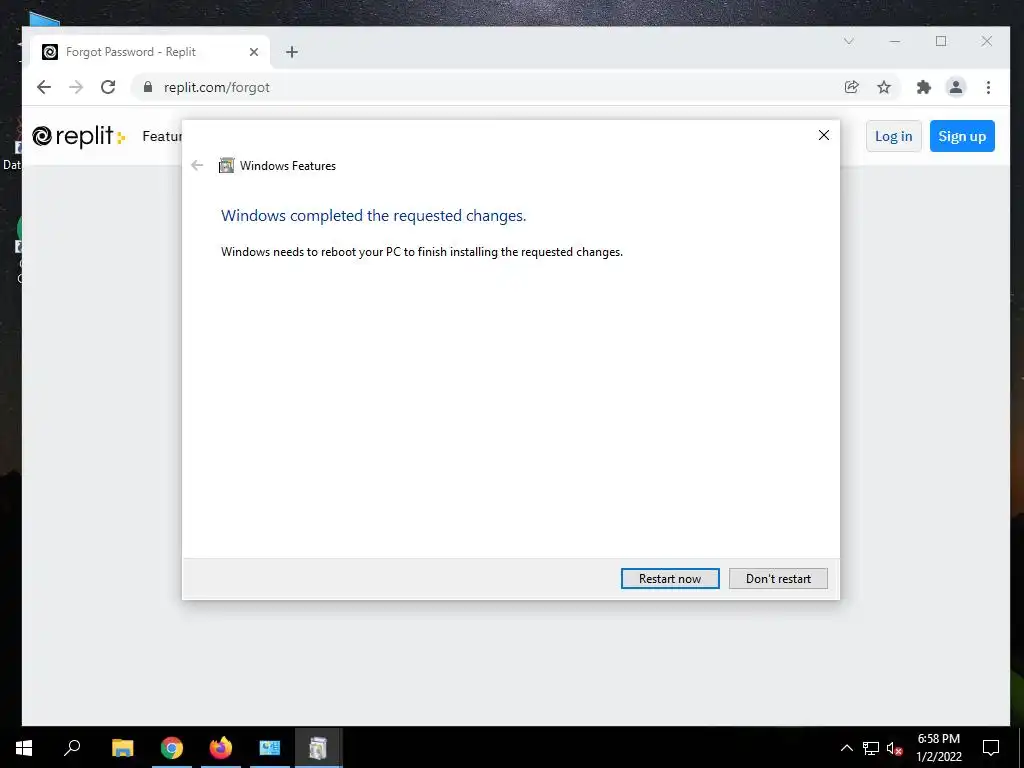Open network status tray icon
This screenshot has width=1024, height=768.
pyautogui.click(x=871, y=748)
